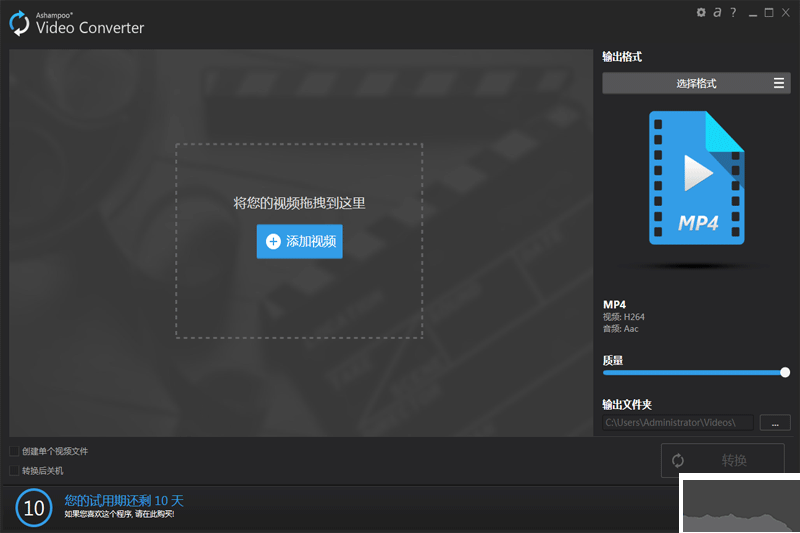800x533 pixels.
Task: Click the 添加视频 button
Action: point(299,241)
